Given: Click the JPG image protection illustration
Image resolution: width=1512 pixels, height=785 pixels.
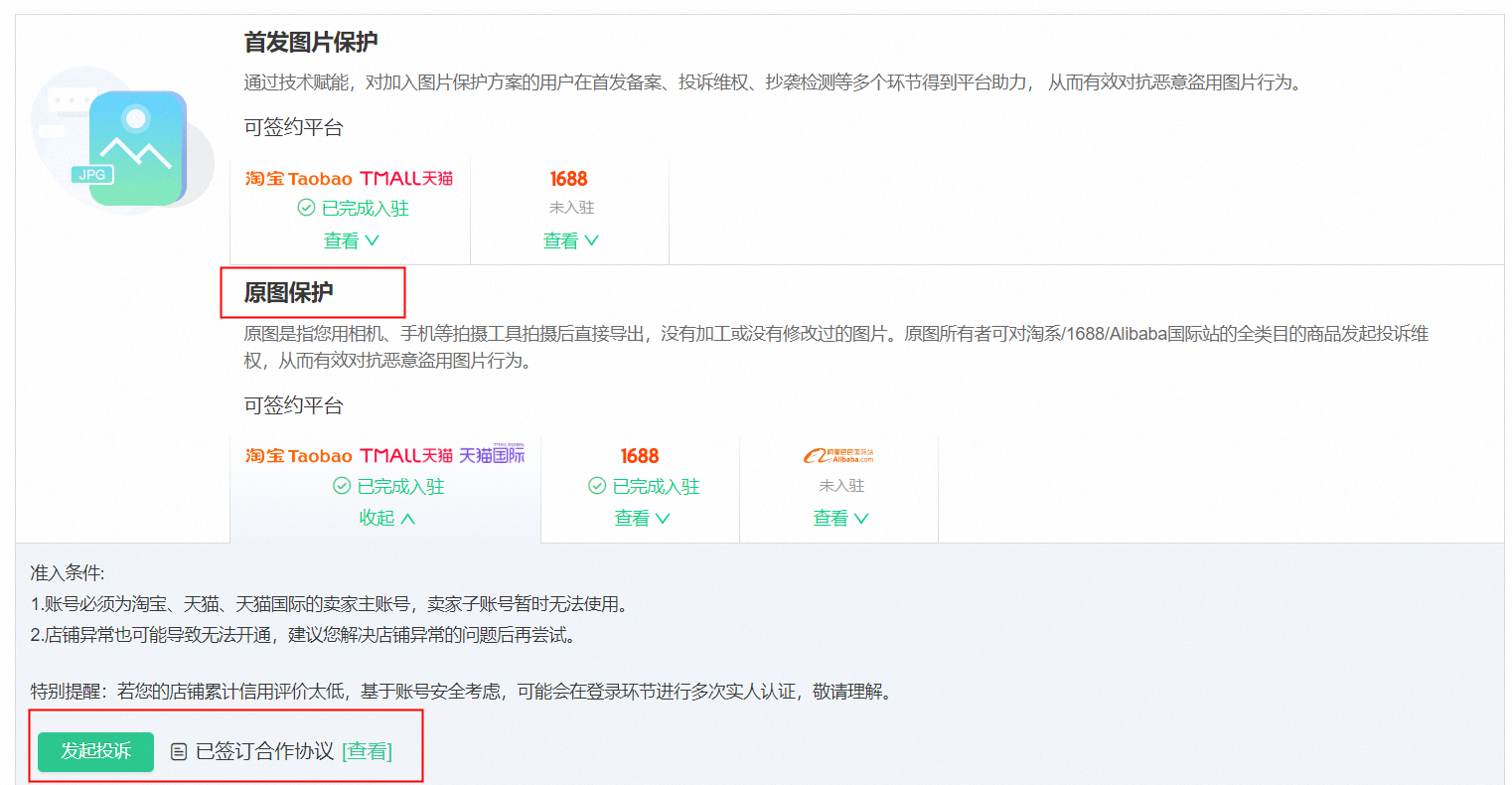Looking at the screenshot, I should pyautogui.click(x=123, y=139).
